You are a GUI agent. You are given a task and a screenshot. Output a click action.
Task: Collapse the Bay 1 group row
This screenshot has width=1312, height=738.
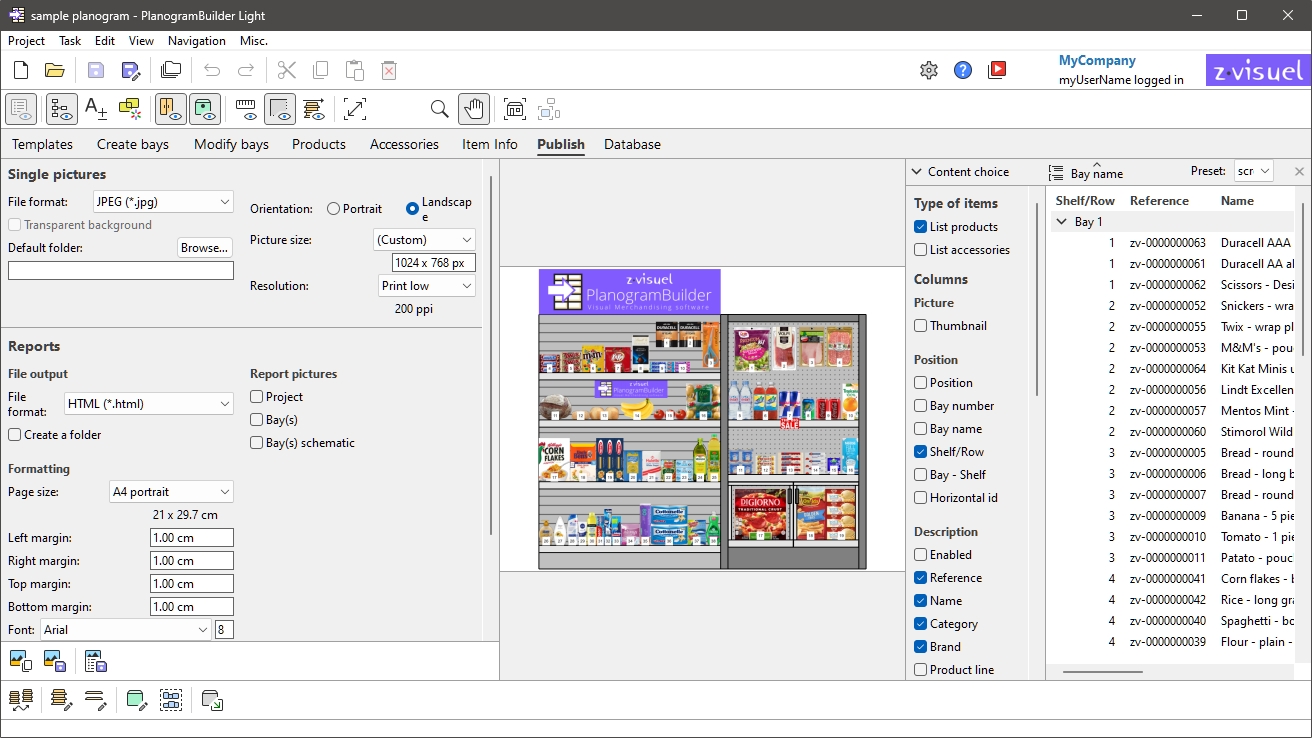coord(1061,222)
